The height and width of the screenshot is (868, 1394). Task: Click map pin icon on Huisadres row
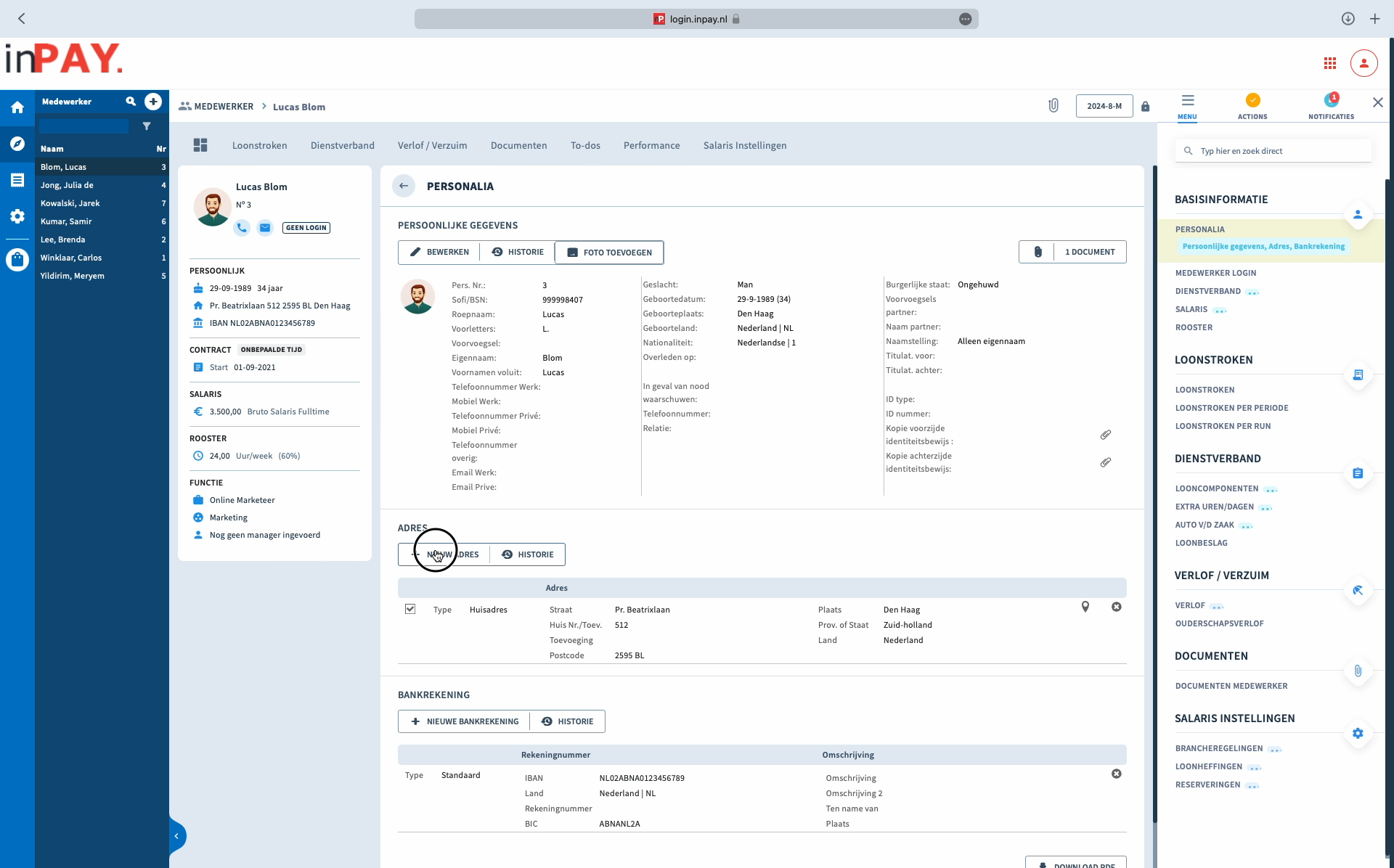[x=1085, y=607]
